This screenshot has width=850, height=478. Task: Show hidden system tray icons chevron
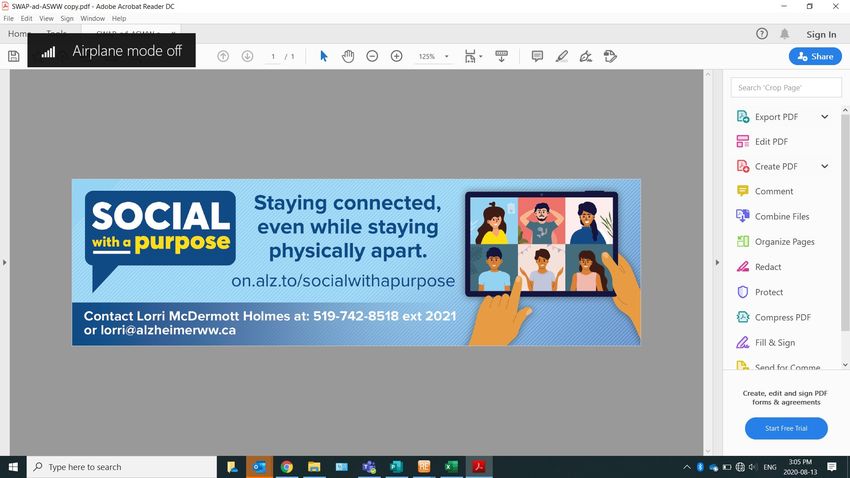687,467
